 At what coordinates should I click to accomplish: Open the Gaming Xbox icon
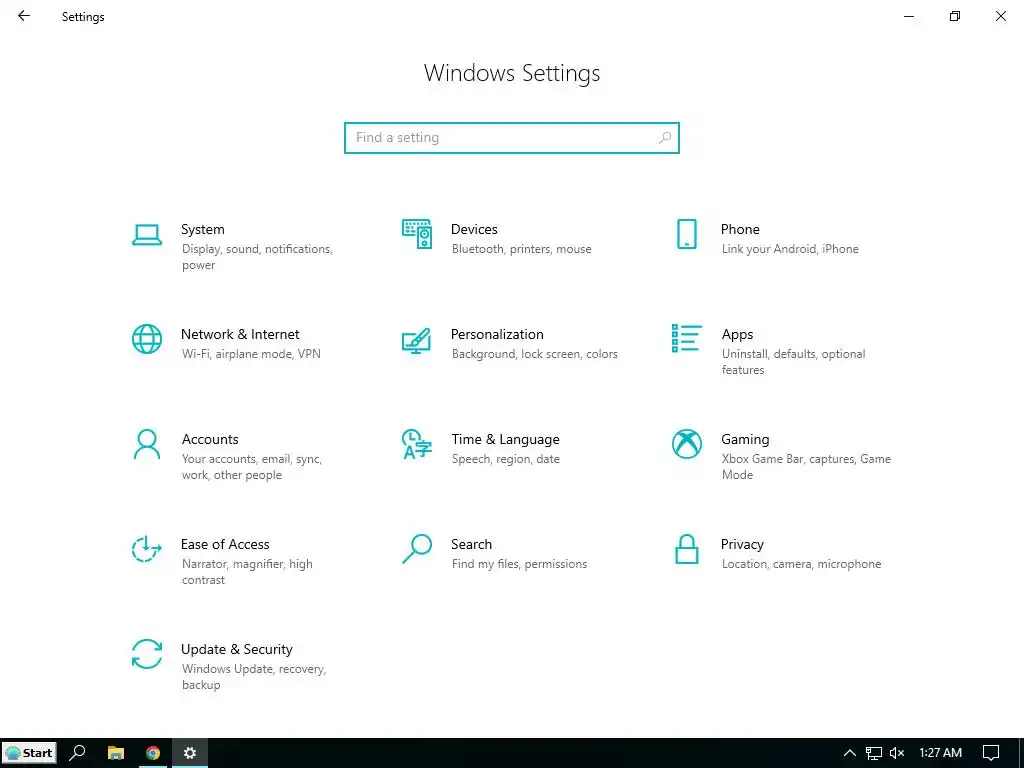[686, 444]
